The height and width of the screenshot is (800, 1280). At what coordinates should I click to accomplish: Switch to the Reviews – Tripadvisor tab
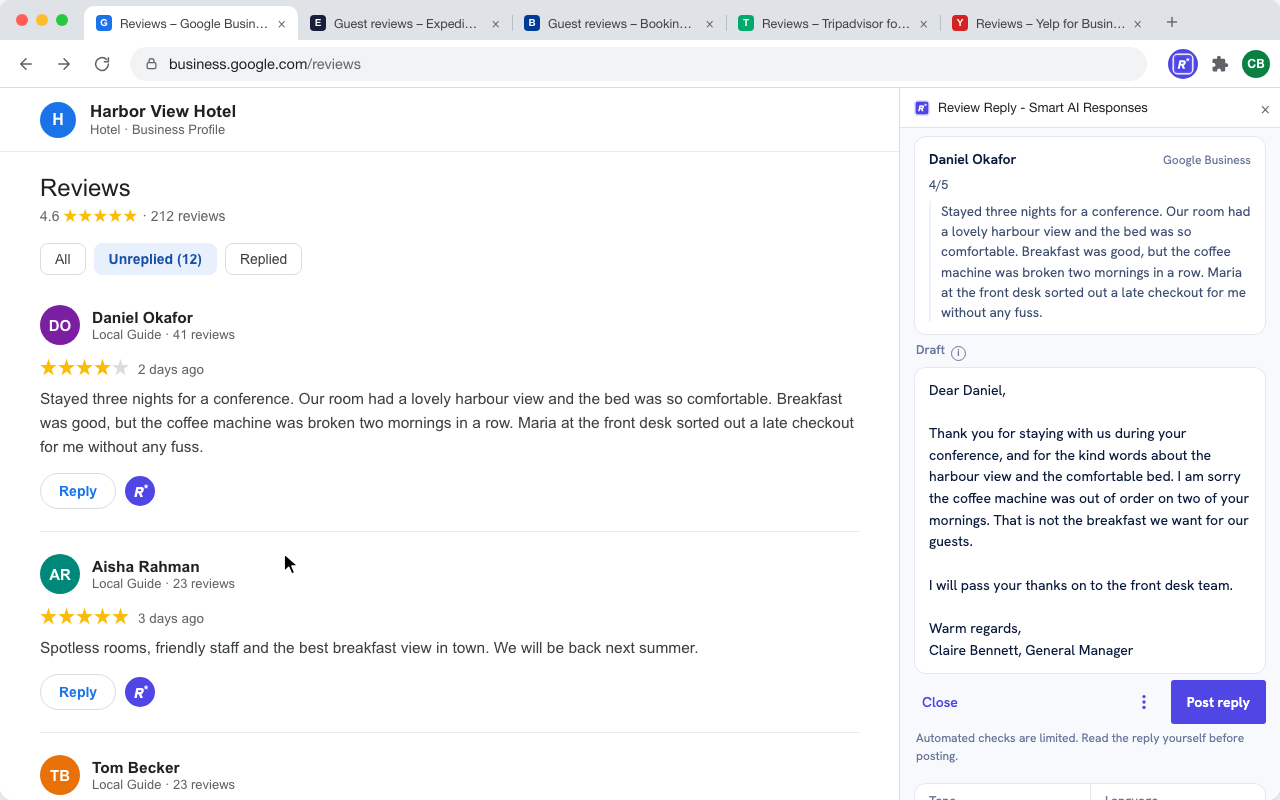834,23
